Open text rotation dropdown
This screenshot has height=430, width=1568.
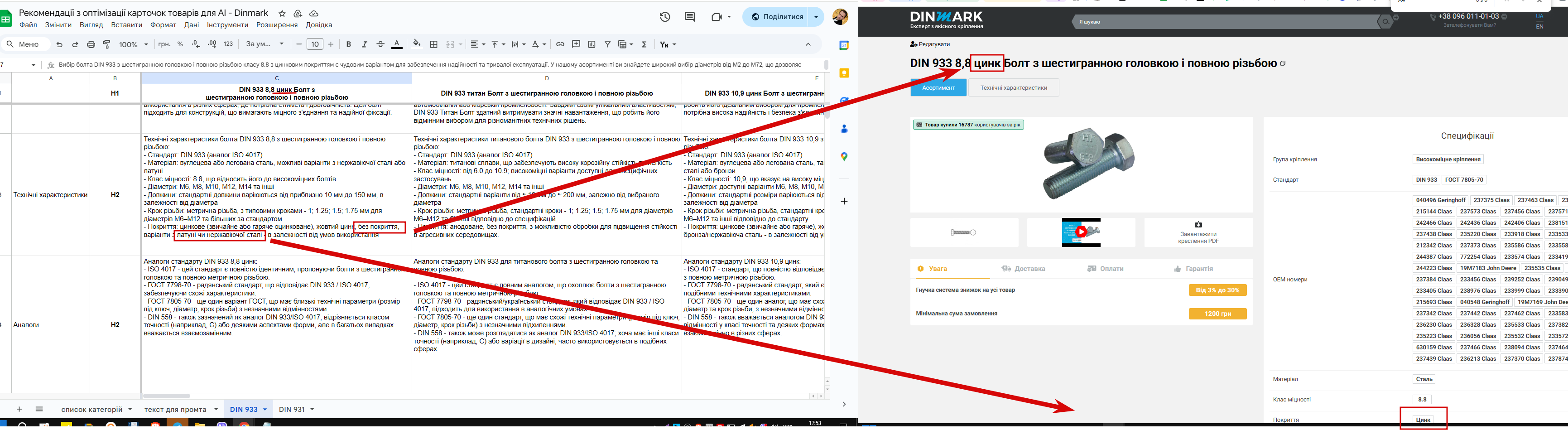[539, 44]
